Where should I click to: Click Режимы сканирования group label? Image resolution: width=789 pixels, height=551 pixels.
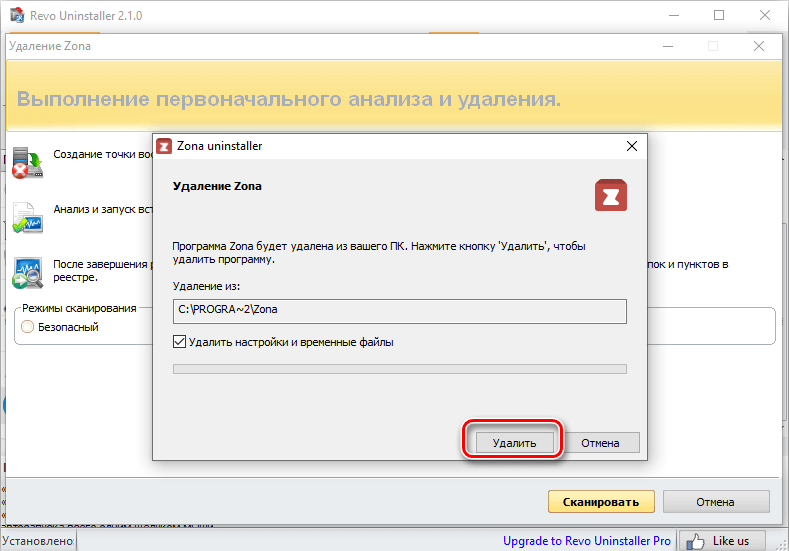pos(79,308)
